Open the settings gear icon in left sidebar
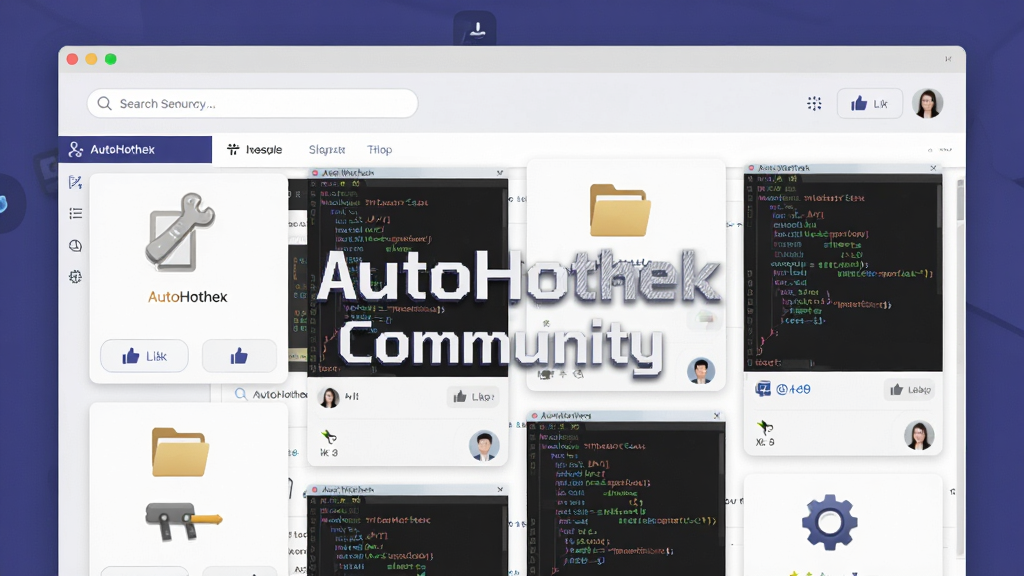1024x576 pixels. (x=75, y=277)
